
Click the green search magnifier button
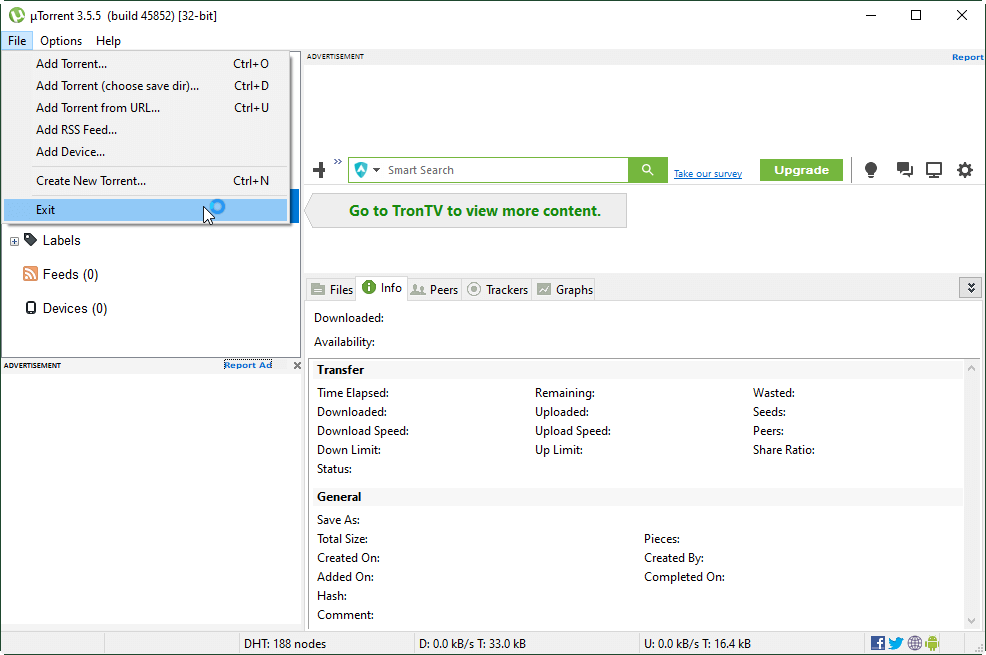pyautogui.click(x=648, y=170)
